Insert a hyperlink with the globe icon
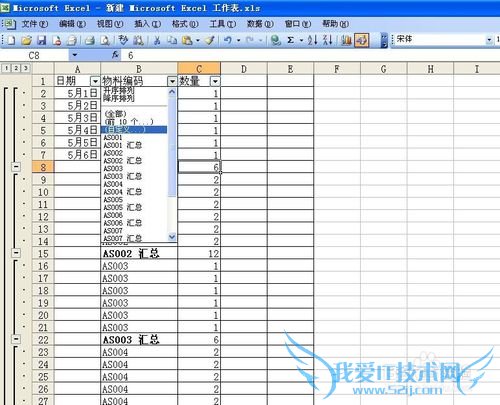The image size is (500, 405). 276,40
